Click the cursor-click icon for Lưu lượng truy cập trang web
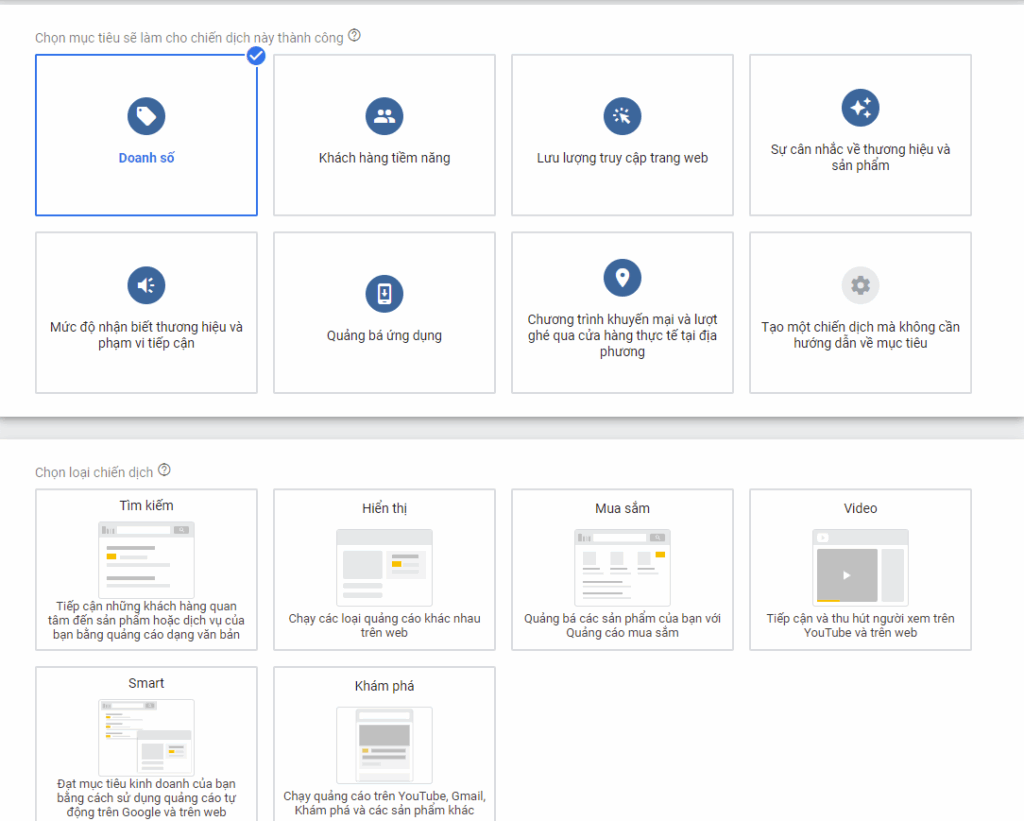The width and height of the screenshot is (1024, 821). click(622, 114)
